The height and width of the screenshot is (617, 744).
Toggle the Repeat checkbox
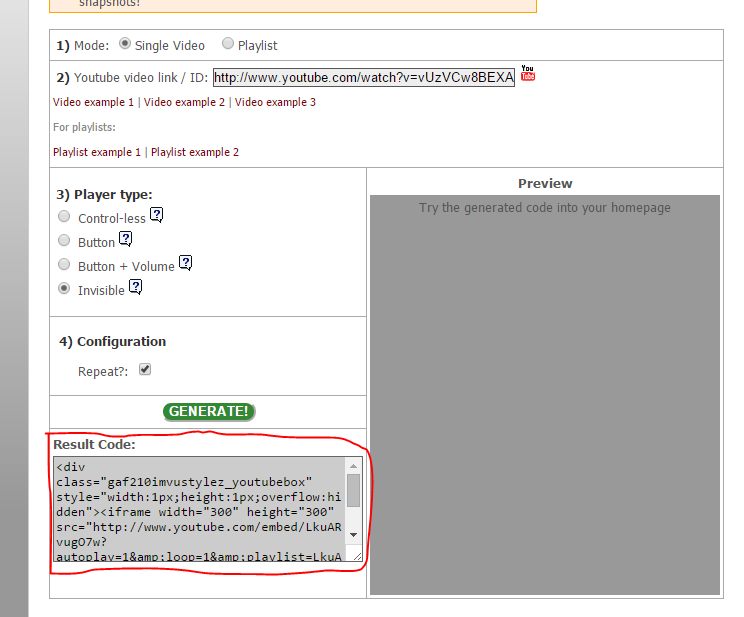(x=145, y=369)
